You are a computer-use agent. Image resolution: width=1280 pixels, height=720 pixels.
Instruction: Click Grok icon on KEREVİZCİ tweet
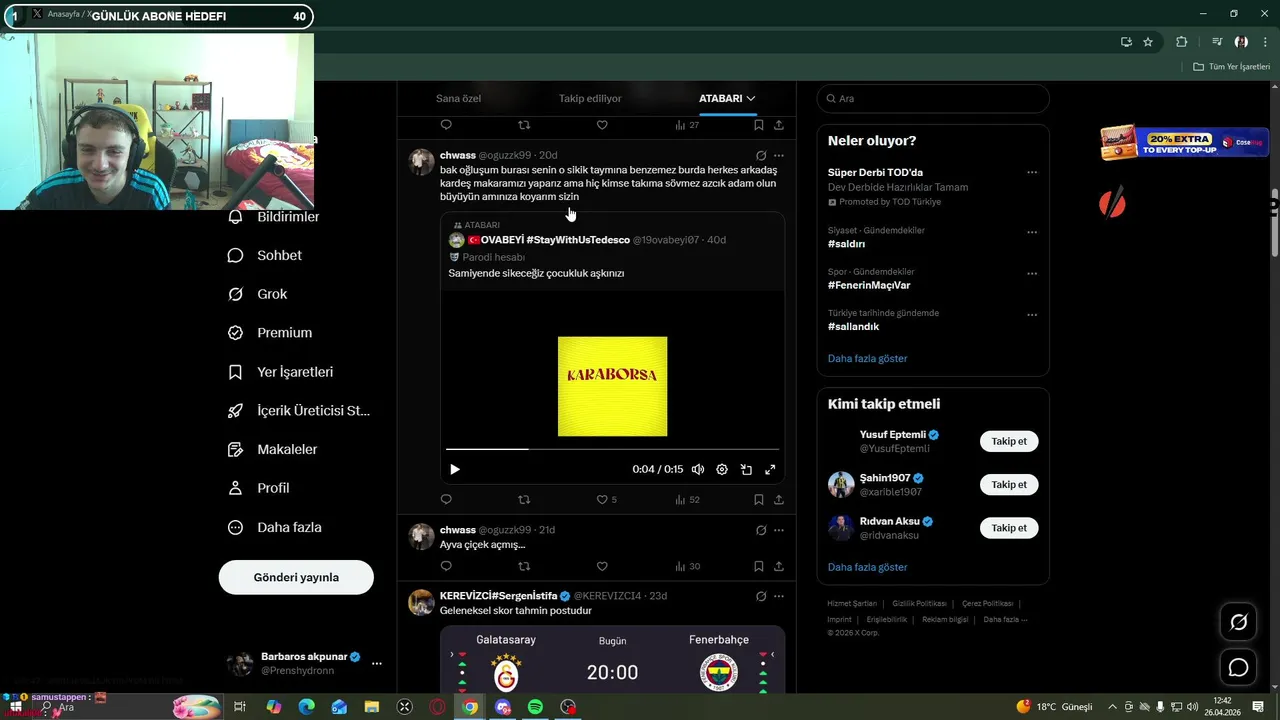click(x=761, y=596)
